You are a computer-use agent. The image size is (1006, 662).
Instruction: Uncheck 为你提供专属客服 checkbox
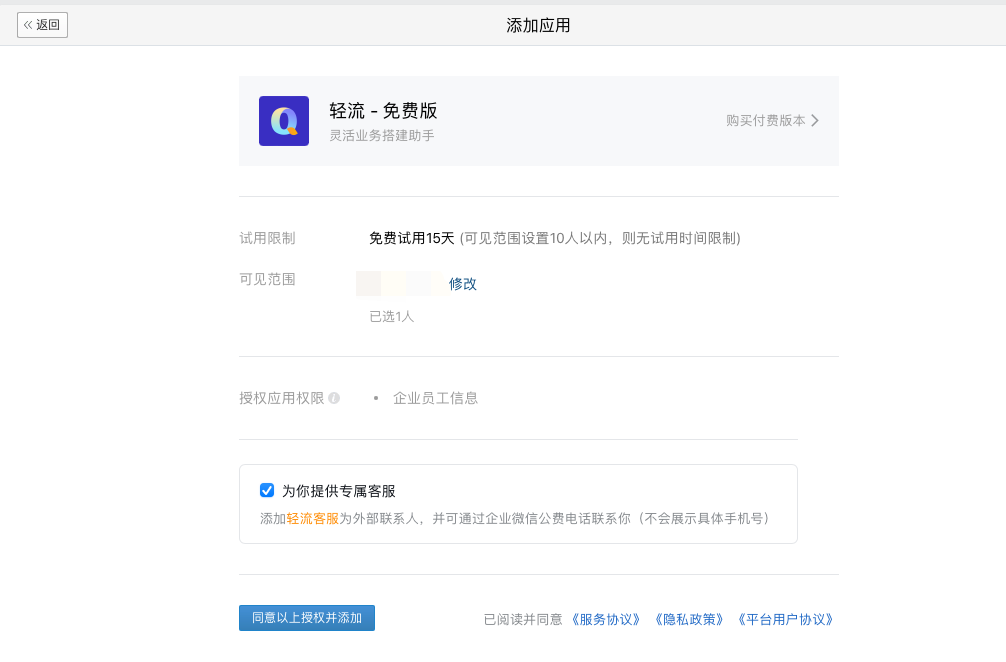[267, 491]
